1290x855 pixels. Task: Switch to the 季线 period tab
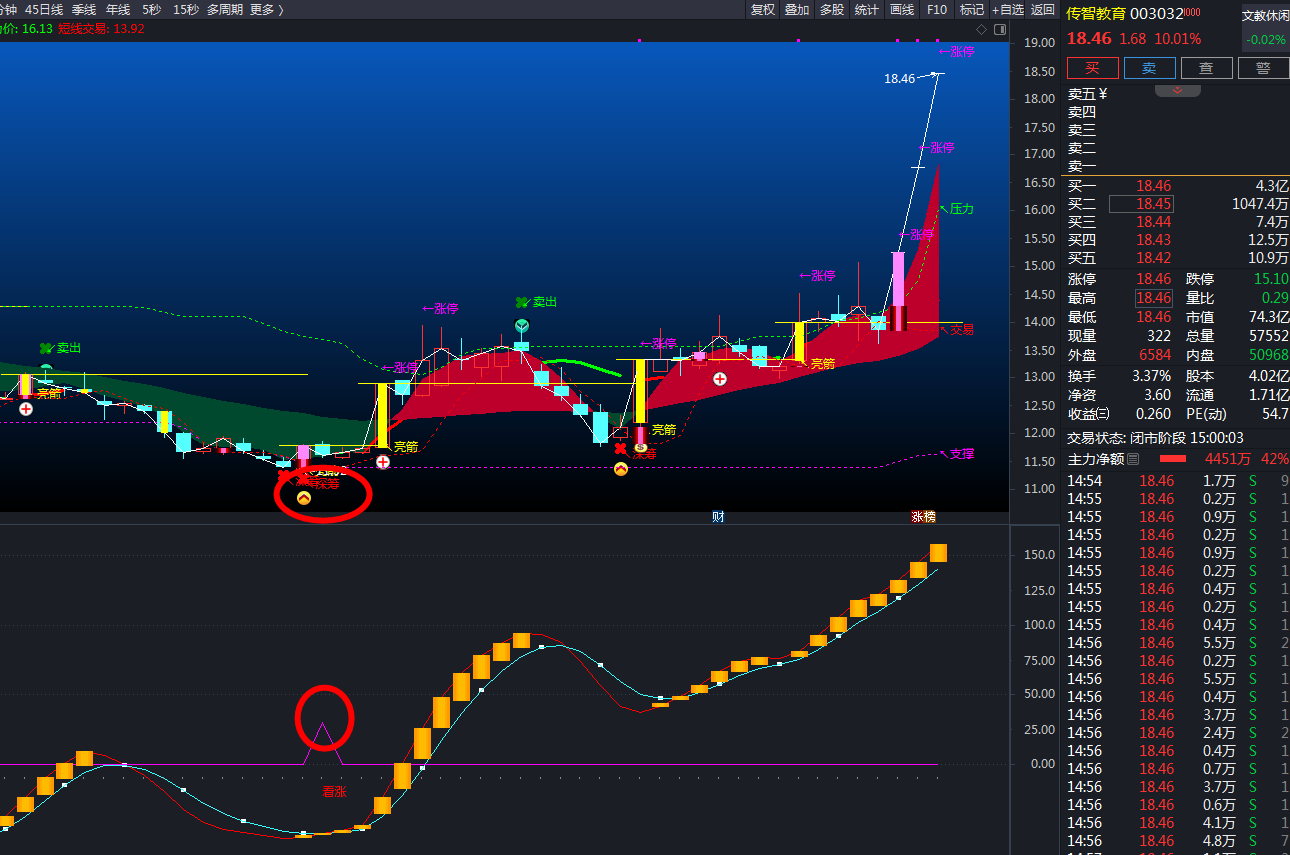click(x=84, y=9)
